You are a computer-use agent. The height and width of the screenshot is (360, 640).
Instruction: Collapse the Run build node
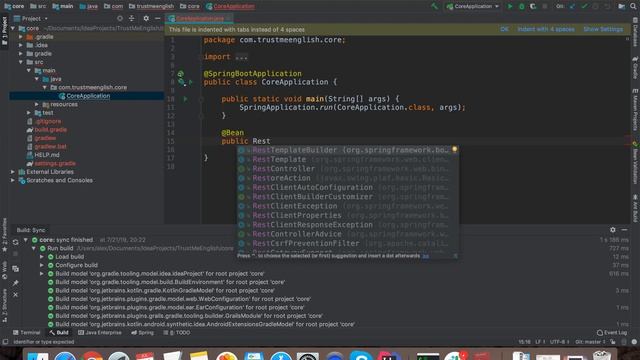click(34, 248)
